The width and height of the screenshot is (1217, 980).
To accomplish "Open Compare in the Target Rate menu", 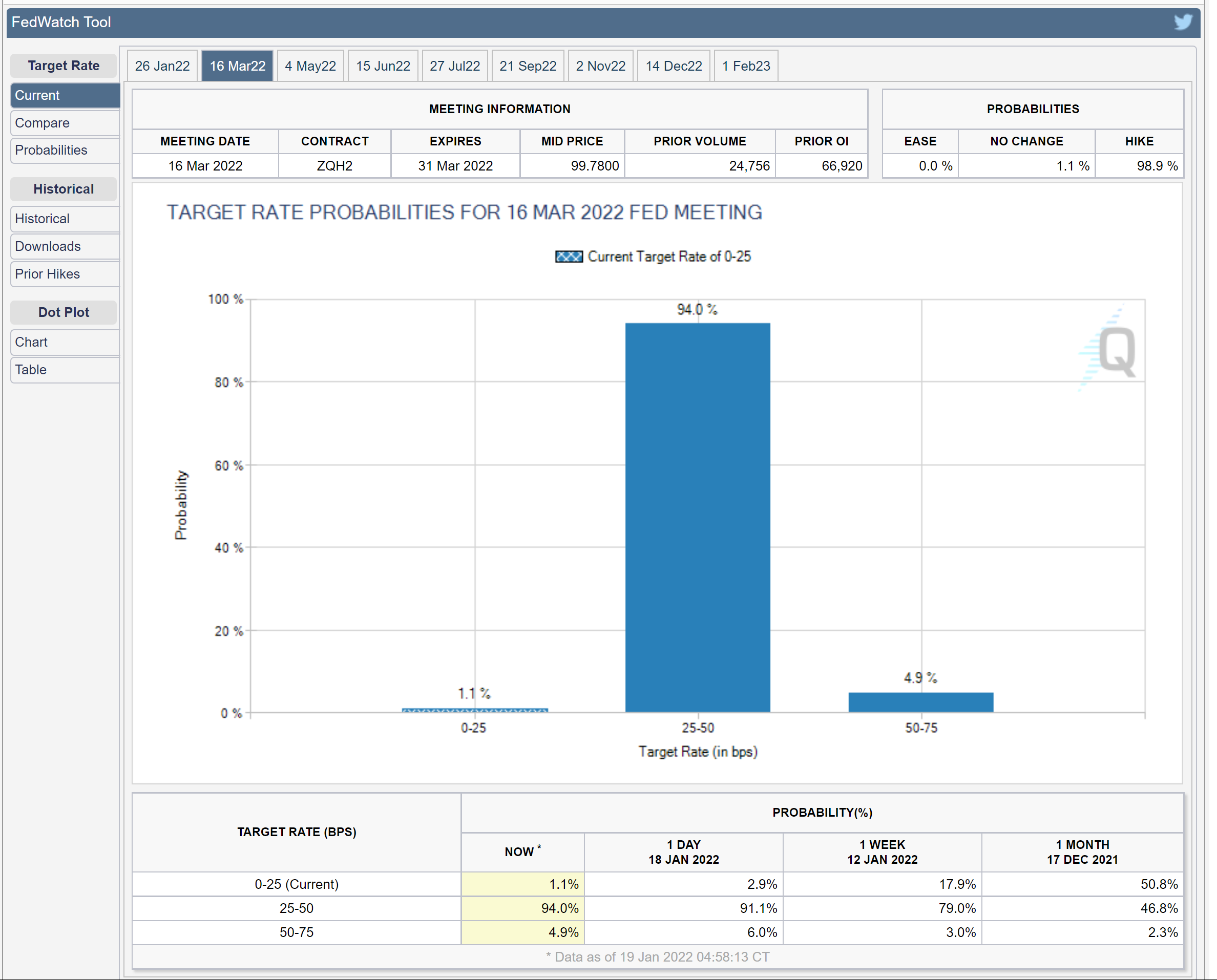I will 64,123.
